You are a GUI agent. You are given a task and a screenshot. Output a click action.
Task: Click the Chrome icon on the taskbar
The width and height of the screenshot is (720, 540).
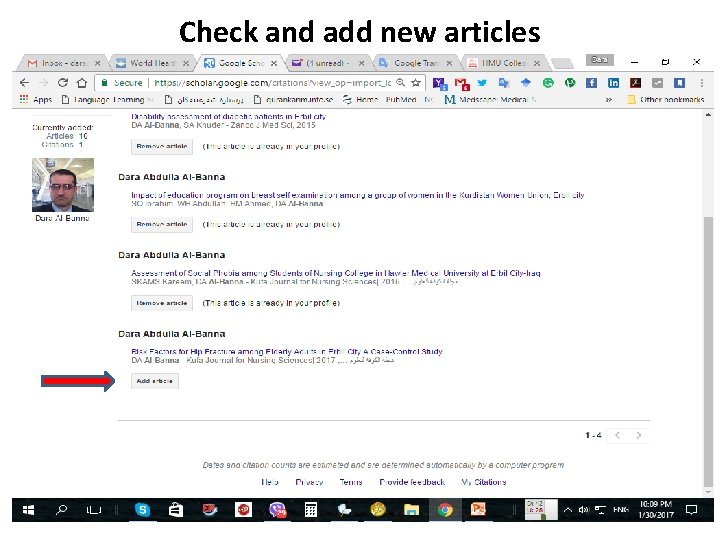point(444,510)
